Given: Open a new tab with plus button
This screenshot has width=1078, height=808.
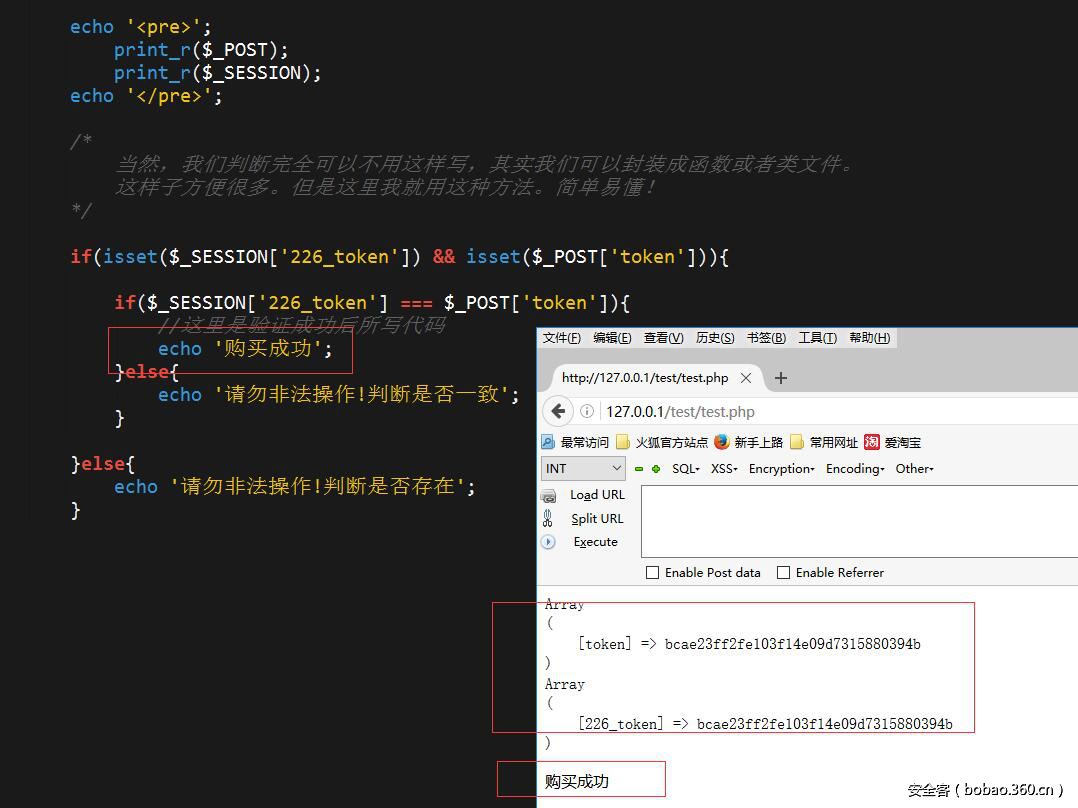Looking at the screenshot, I should (x=781, y=378).
